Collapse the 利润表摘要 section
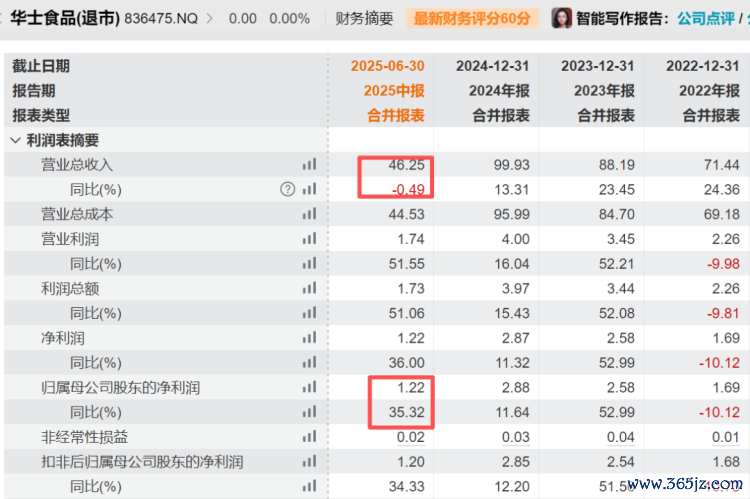 click(15, 141)
